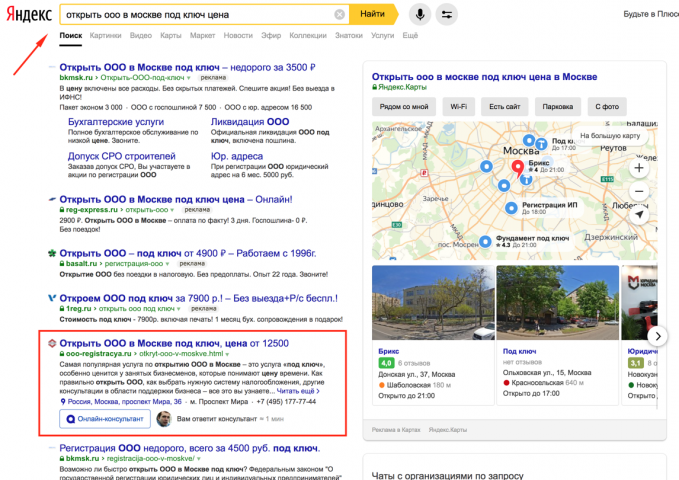
Task: Open Яндекс.Карты footer link
Action: 448,430
